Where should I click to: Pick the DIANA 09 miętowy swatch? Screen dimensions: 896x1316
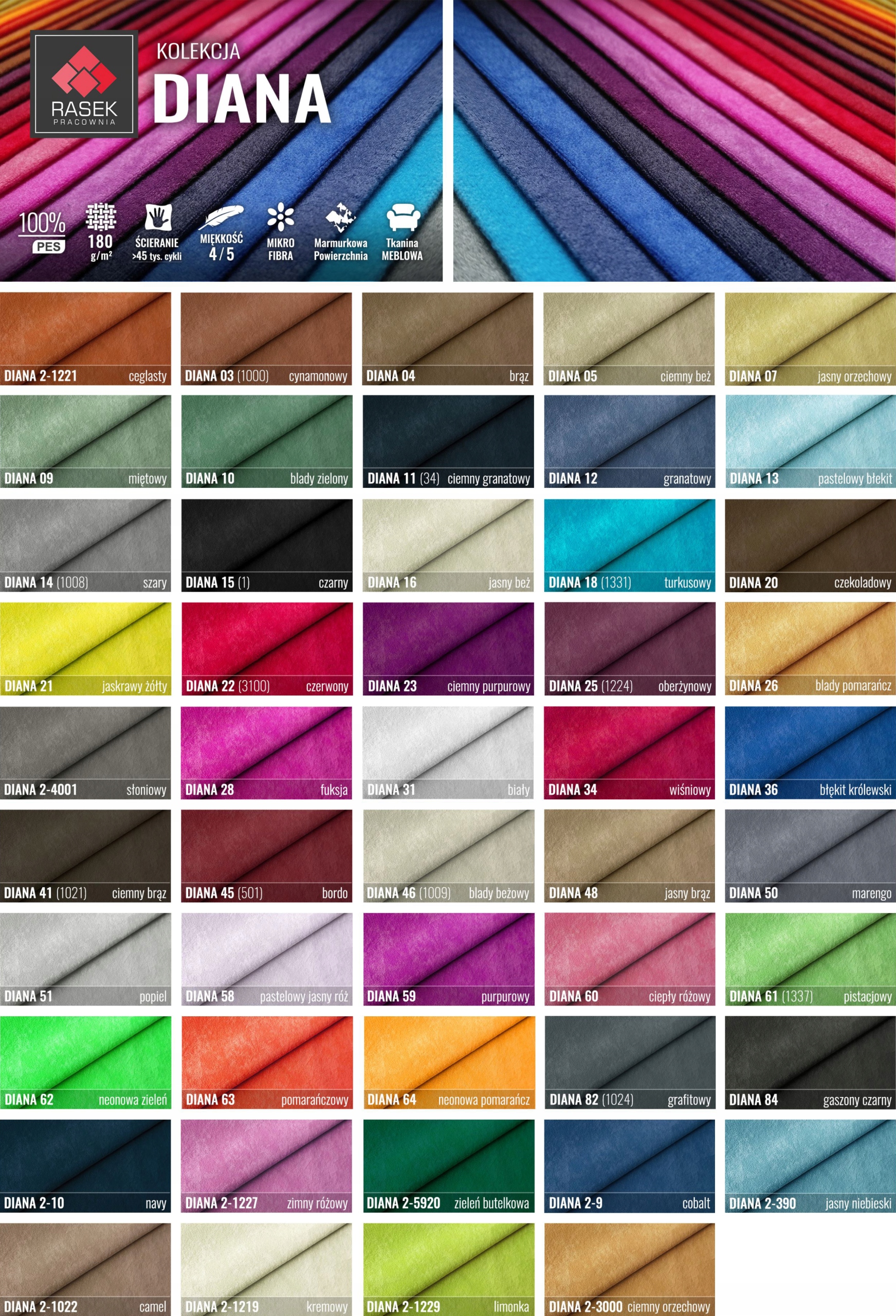point(85,442)
